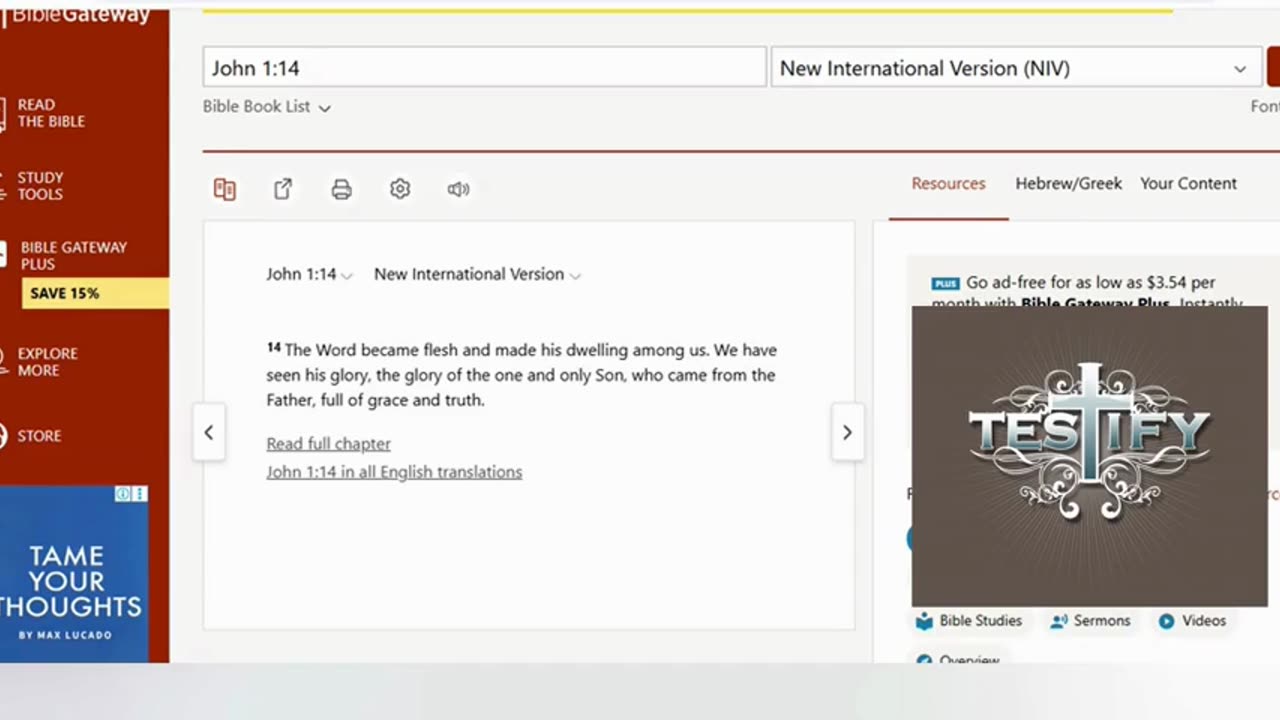Open John 1:14 in all English translations

click(x=394, y=472)
